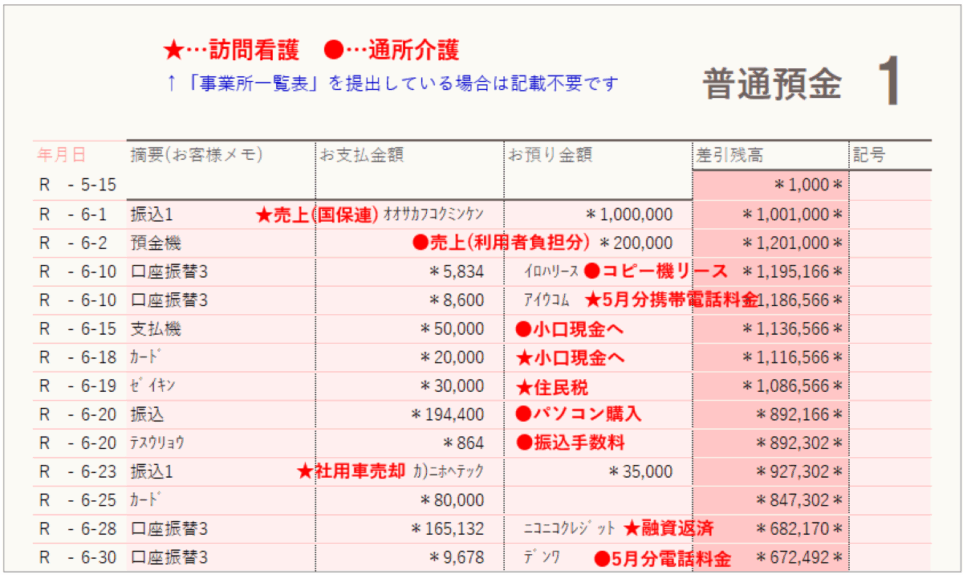Click payment amount ＊194,400
The width and height of the screenshot is (963, 575).
click(x=448, y=415)
